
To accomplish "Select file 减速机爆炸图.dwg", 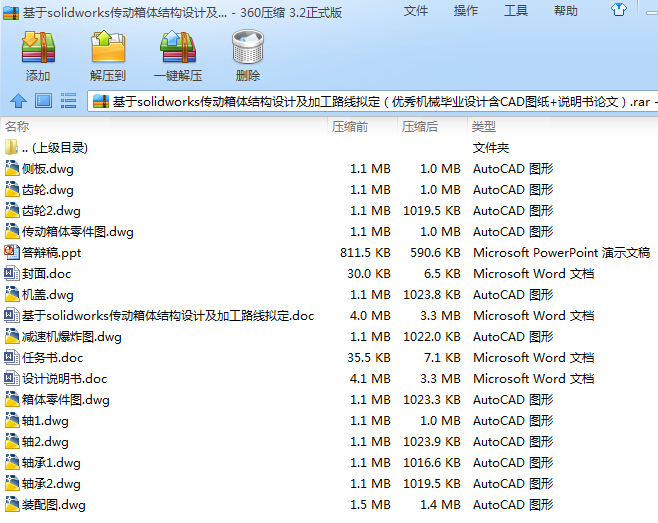I will coord(72,337).
